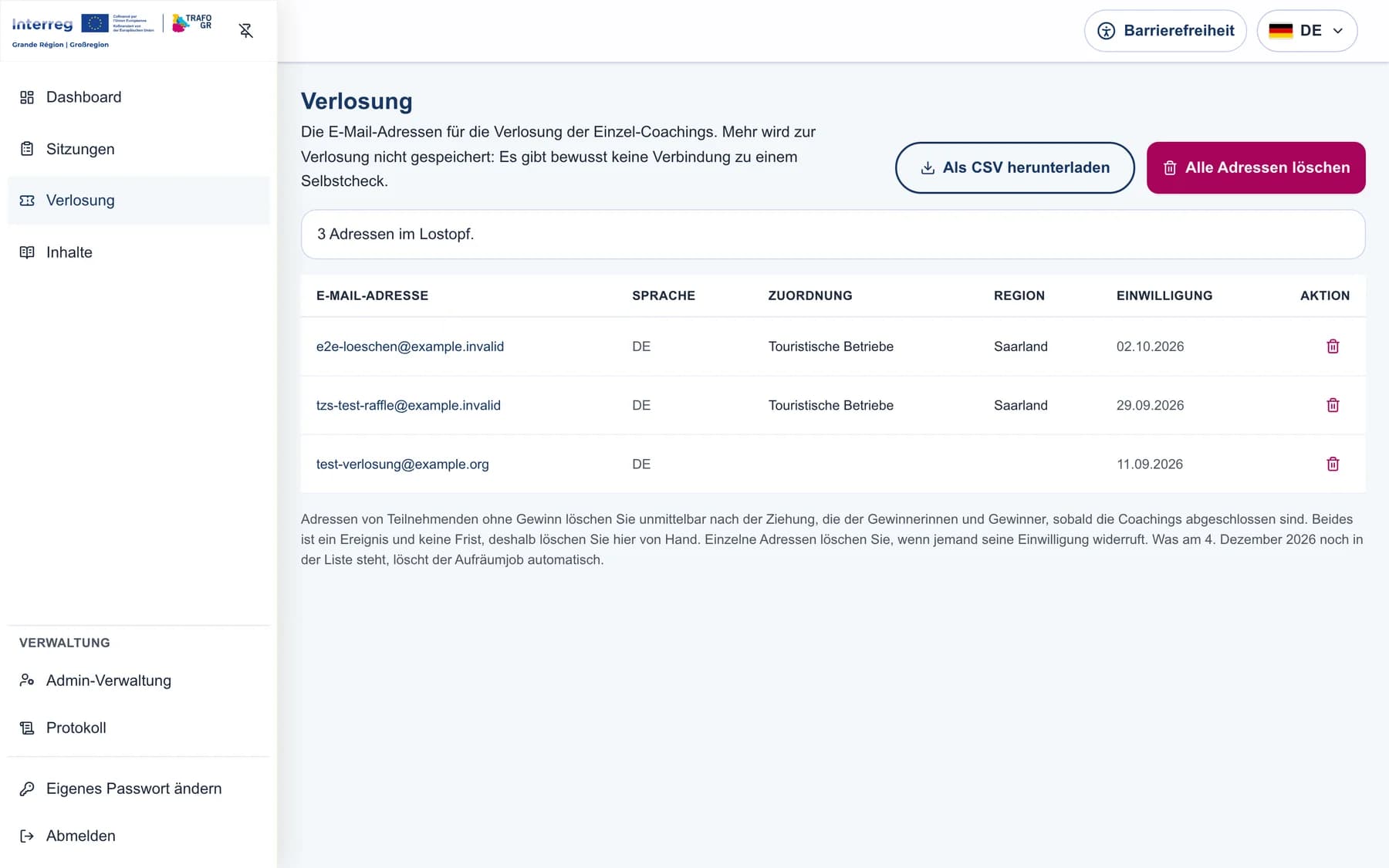Unpin the sidebar with the pin icon
Screen dimensions: 1389x868
pyautogui.click(x=246, y=31)
